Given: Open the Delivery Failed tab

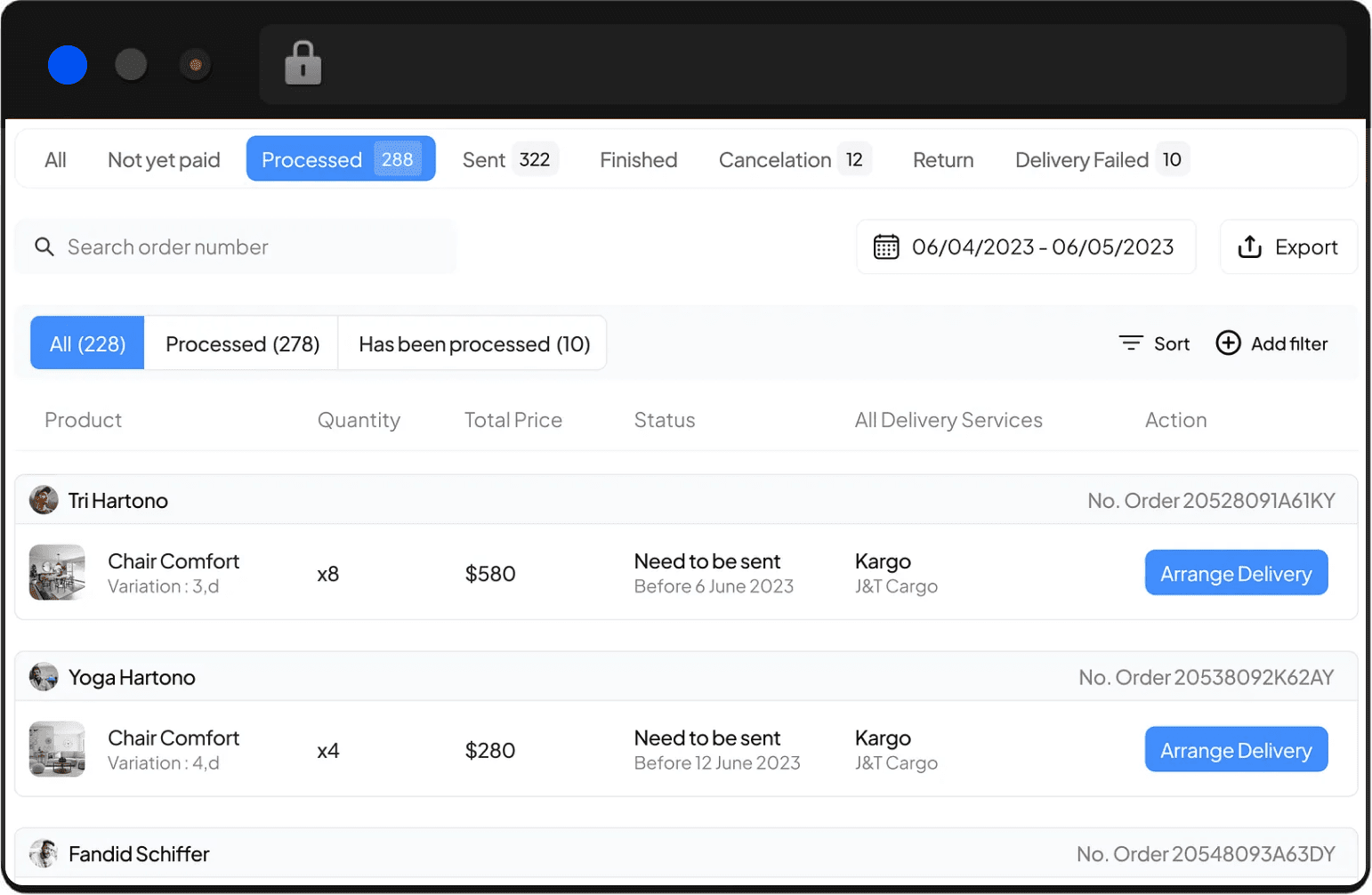Looking at the screenshot, I should click(1100, 159).
